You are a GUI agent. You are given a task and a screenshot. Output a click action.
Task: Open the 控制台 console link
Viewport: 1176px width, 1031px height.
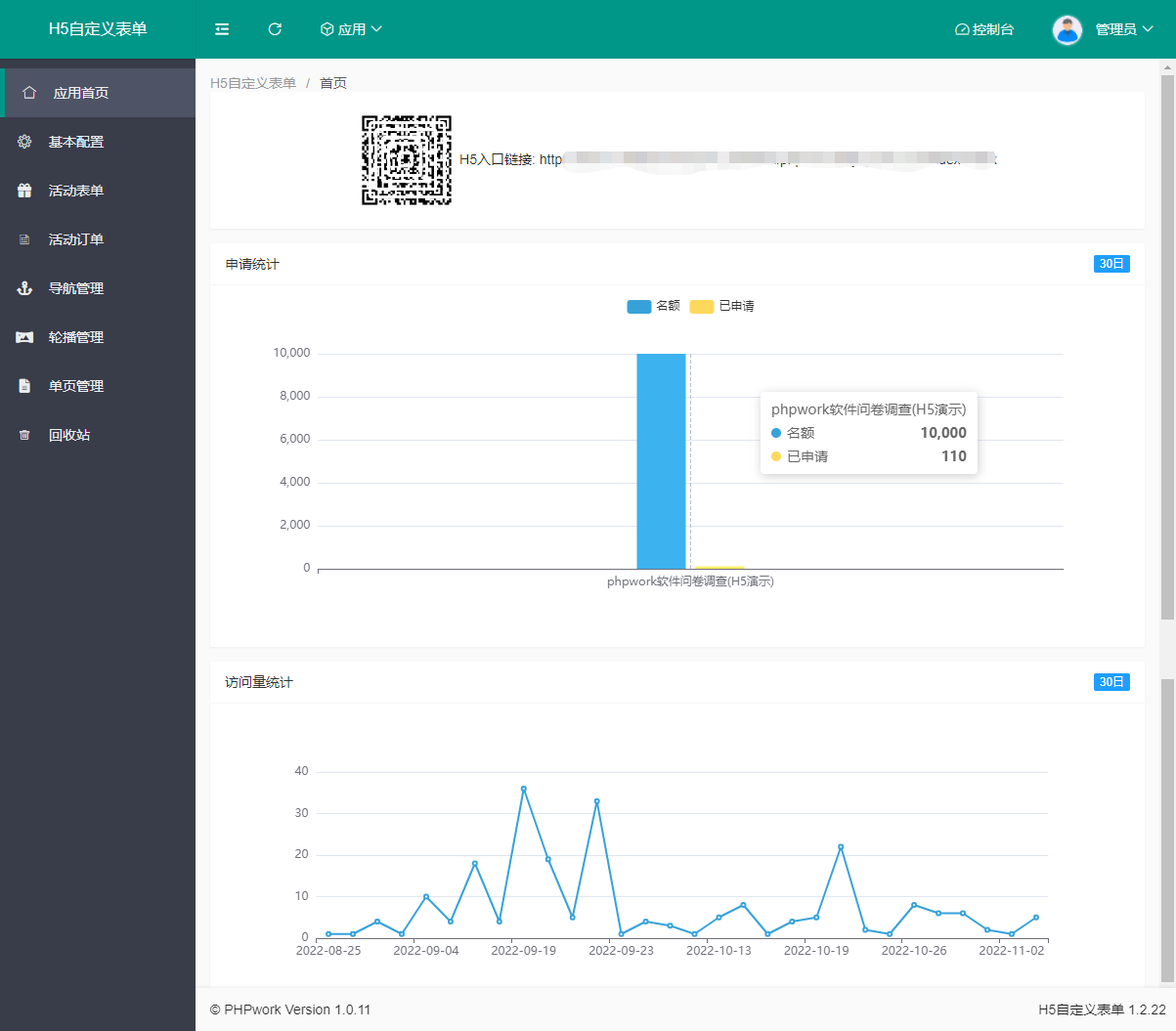pyautogui.click(x=984, y=29)
